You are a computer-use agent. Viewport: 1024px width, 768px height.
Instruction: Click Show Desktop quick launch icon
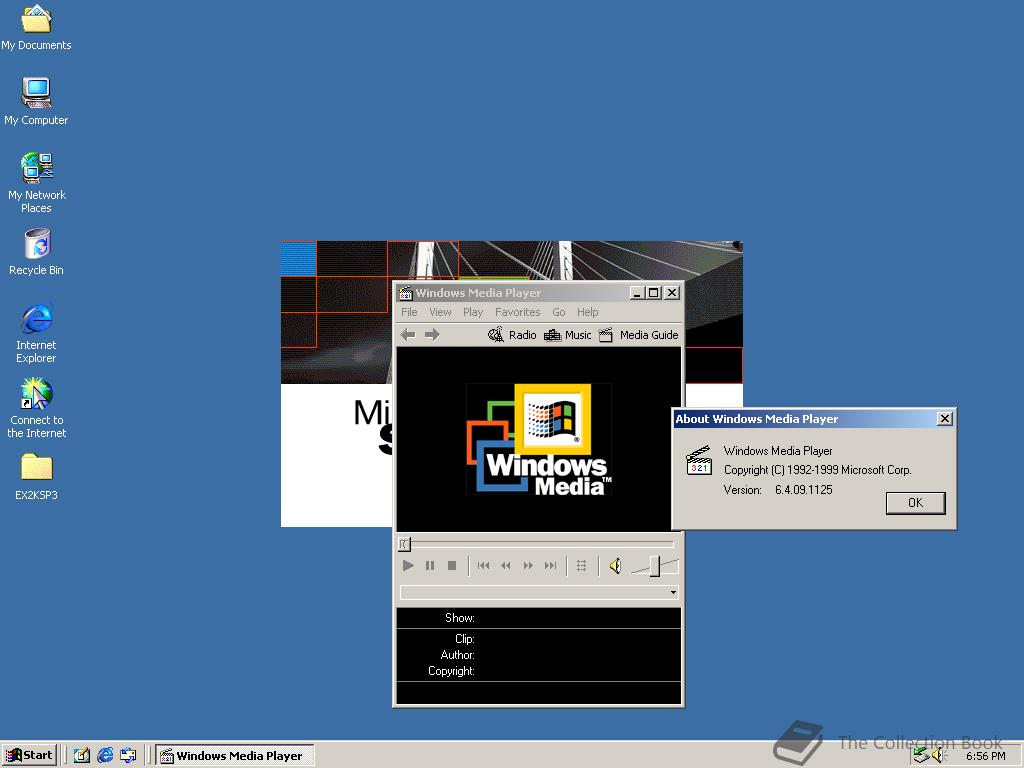(82, 756)
